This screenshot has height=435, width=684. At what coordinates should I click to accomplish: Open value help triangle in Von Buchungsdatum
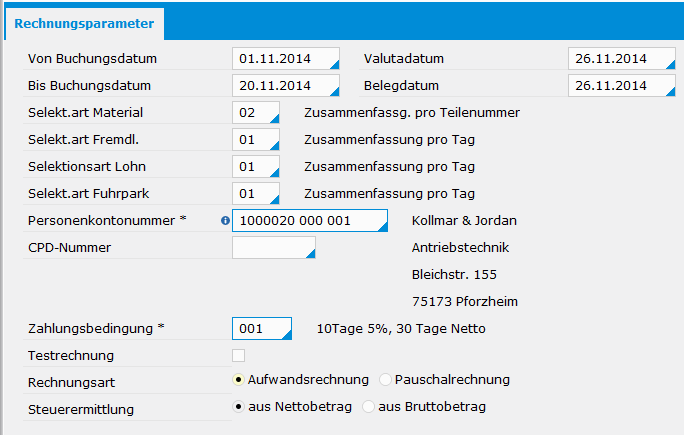tap(335, 65)
